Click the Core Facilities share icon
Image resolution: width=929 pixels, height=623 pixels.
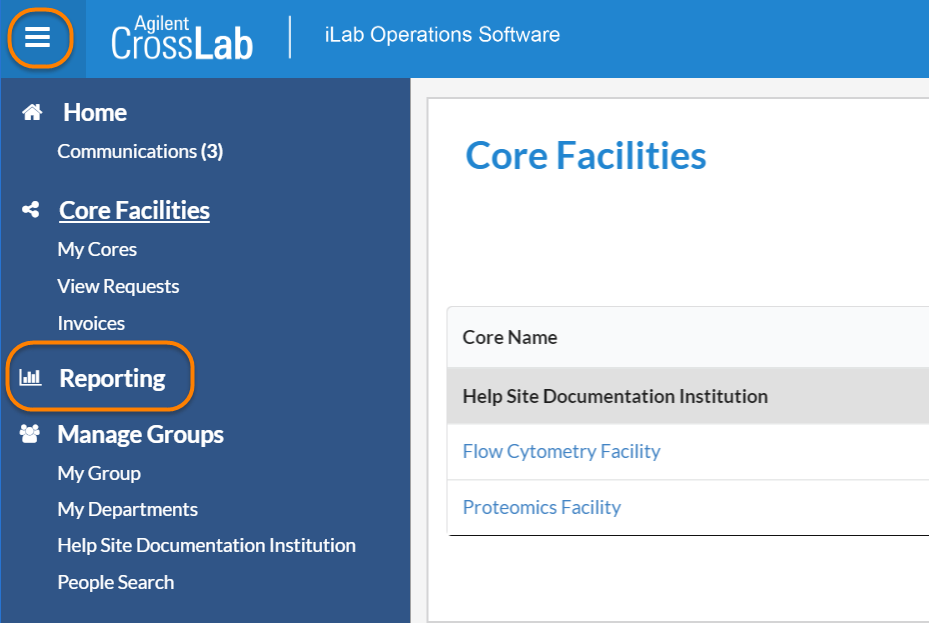[x=31, y=210]
